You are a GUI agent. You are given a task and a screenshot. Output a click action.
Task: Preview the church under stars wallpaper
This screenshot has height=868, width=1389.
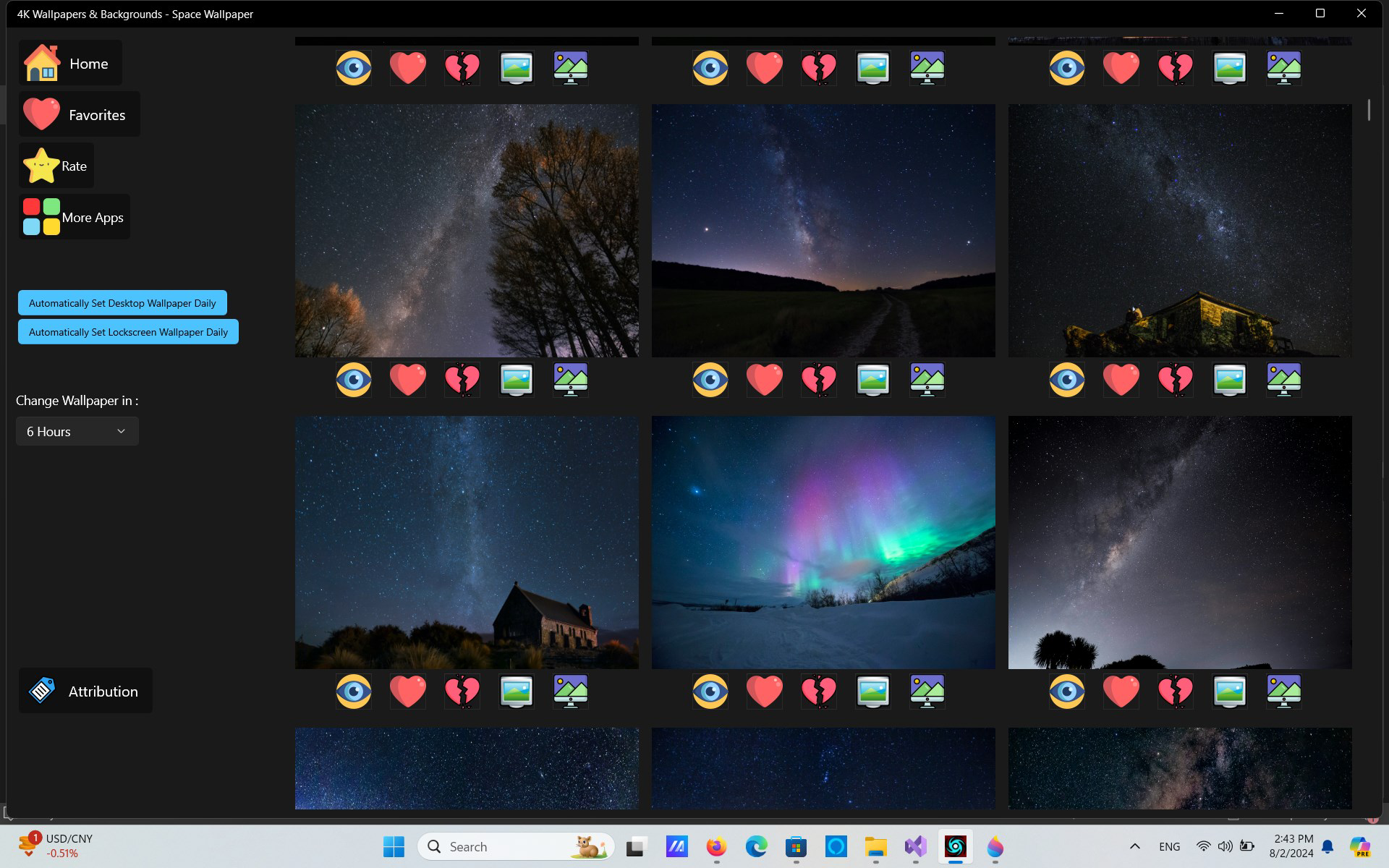(354, 692)
